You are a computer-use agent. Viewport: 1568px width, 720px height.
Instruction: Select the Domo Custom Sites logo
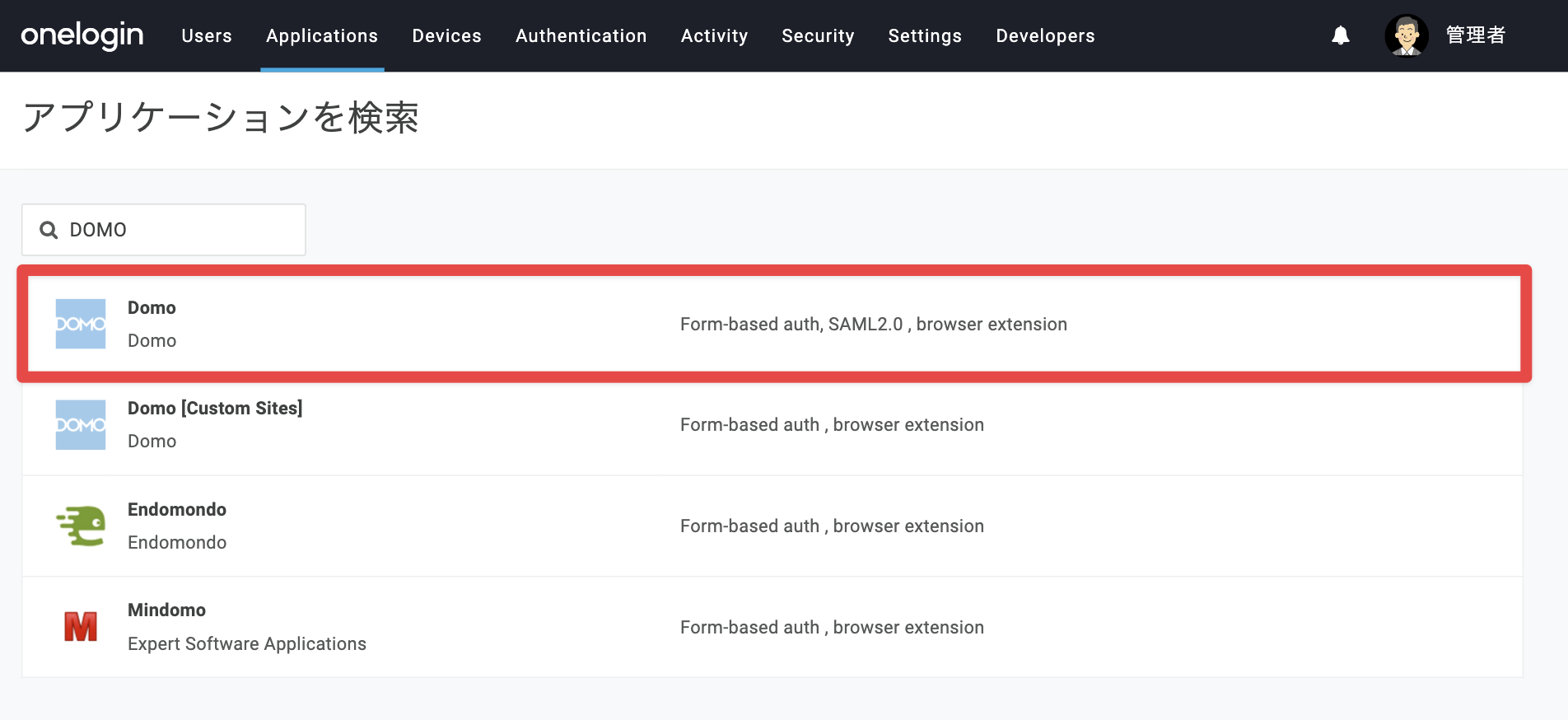81,425
